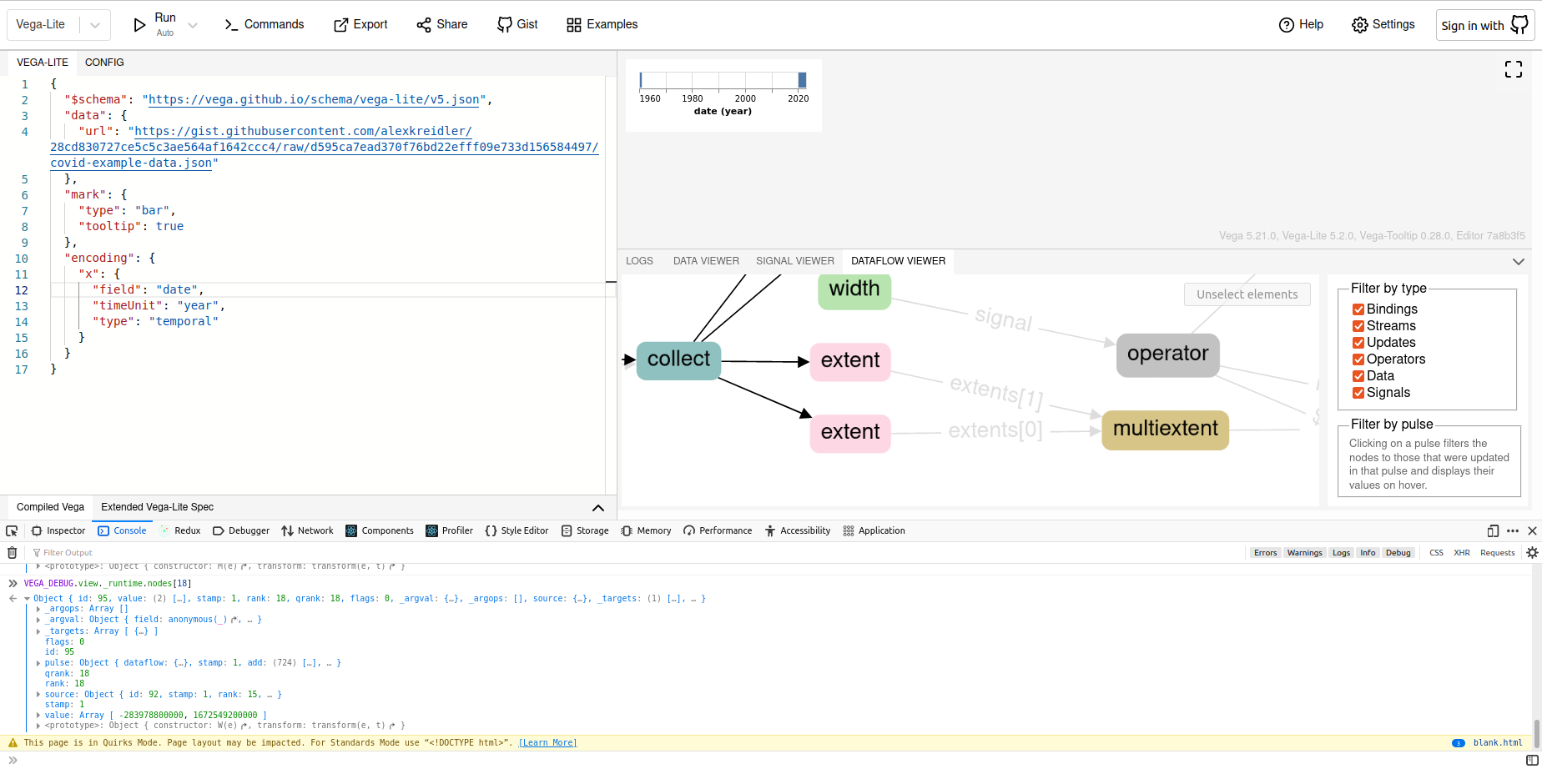The width and height of the screenshot is (1542, 784).
Task: Toggle fullscreen visualization icon
Action: [x=1513, y=69]
